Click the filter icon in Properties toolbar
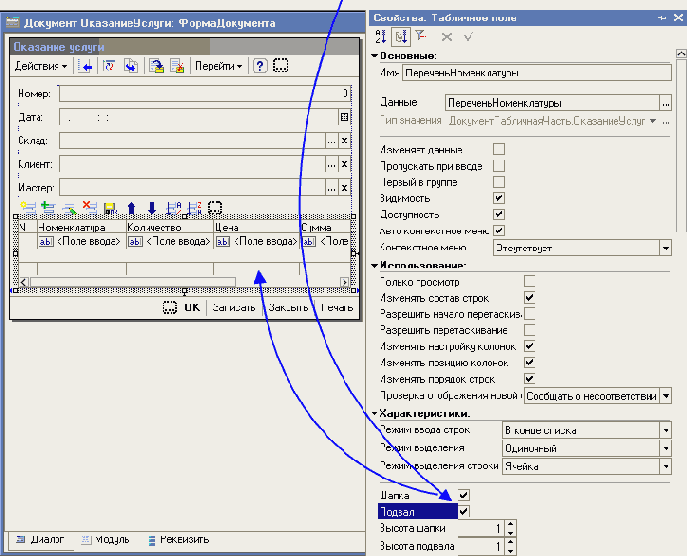This screenshot has width=687, height=556. (x=419, y=37)
